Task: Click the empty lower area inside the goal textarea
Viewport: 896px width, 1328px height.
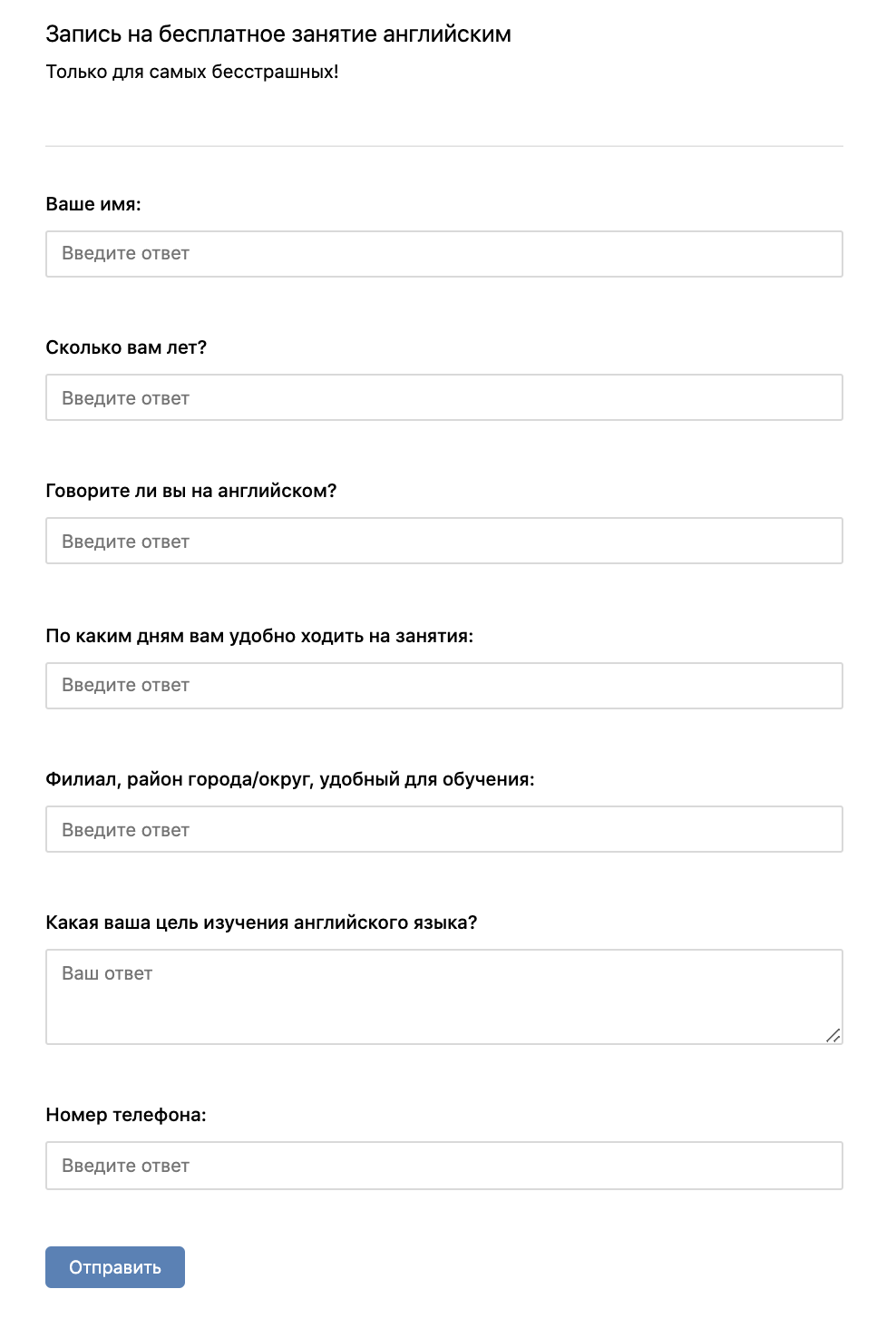Action: click(444, 1016)
